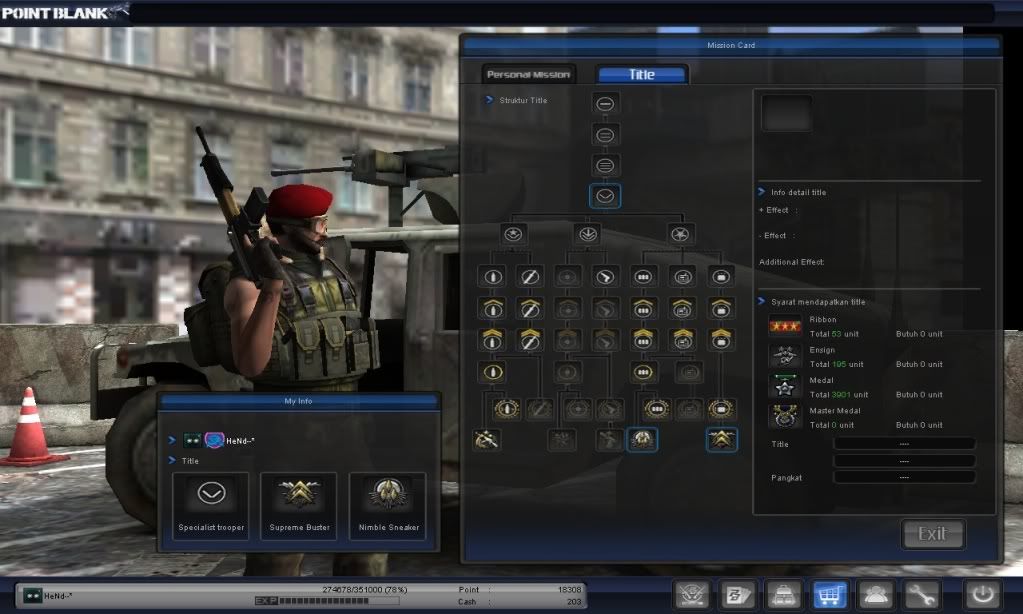The image size is (1023, 614).
Task: Click 'Butuh 0 unit' in Master Medal row
Action: (919, 425)
